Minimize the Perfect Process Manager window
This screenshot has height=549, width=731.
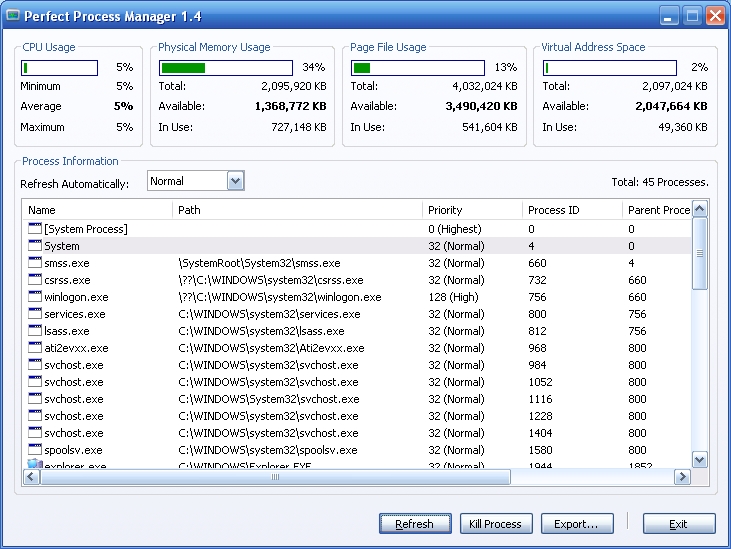click(668, 15)
